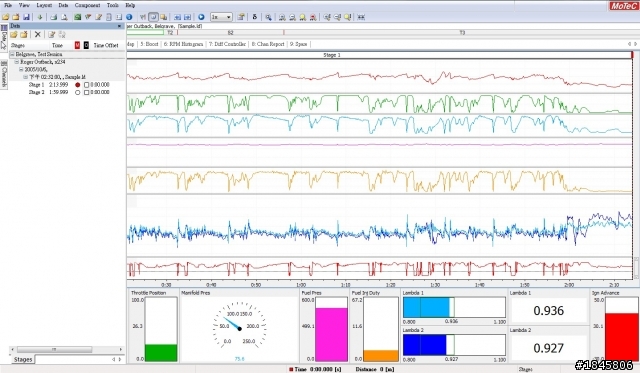Click the open folder icon in Data panel

pyautogui.click(x=14, y=35)
